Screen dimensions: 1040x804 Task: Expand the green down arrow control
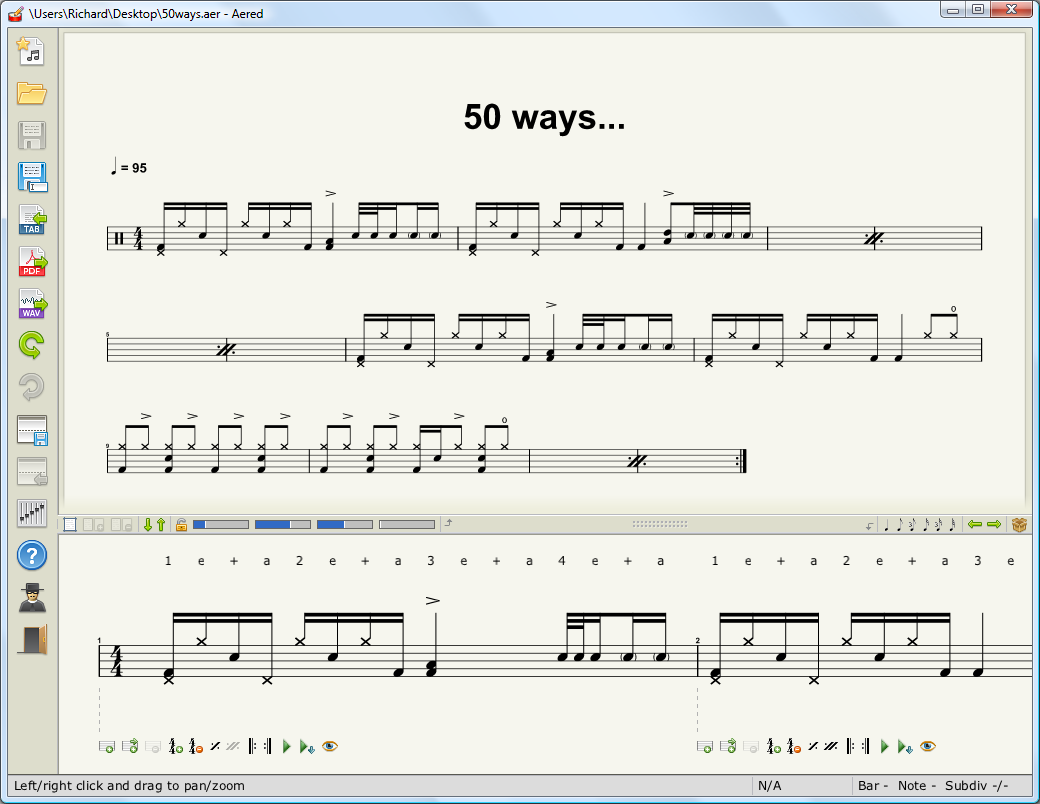tap(148, 524)
